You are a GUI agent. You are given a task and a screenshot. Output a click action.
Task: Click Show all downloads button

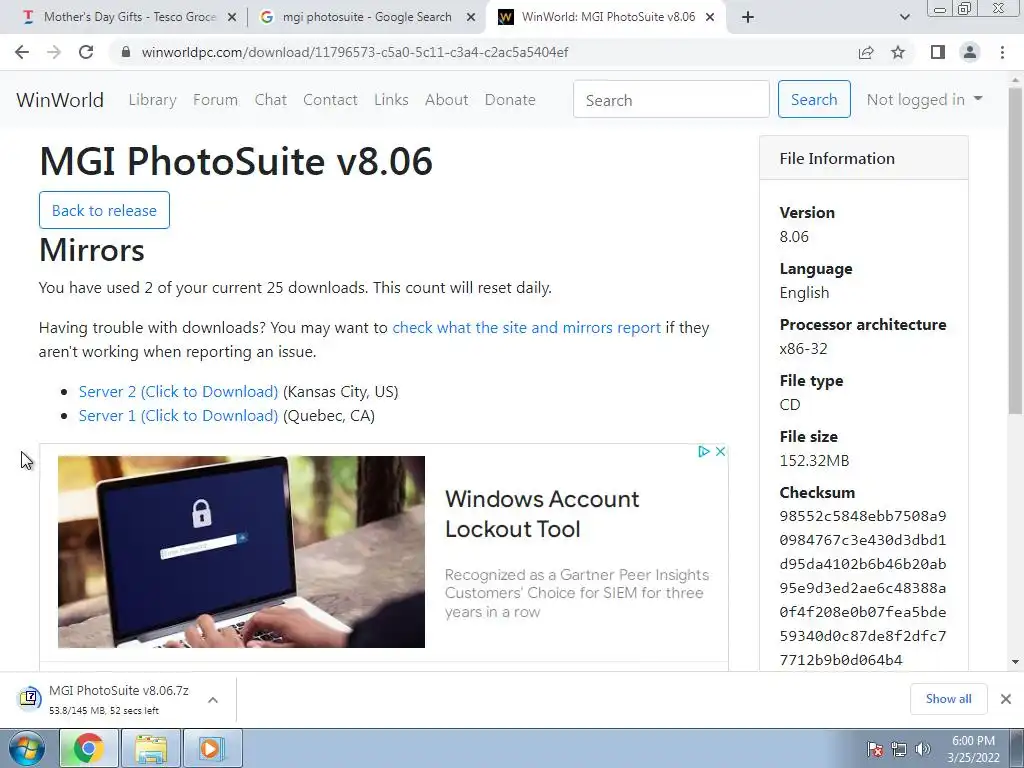tap(948, 699)
